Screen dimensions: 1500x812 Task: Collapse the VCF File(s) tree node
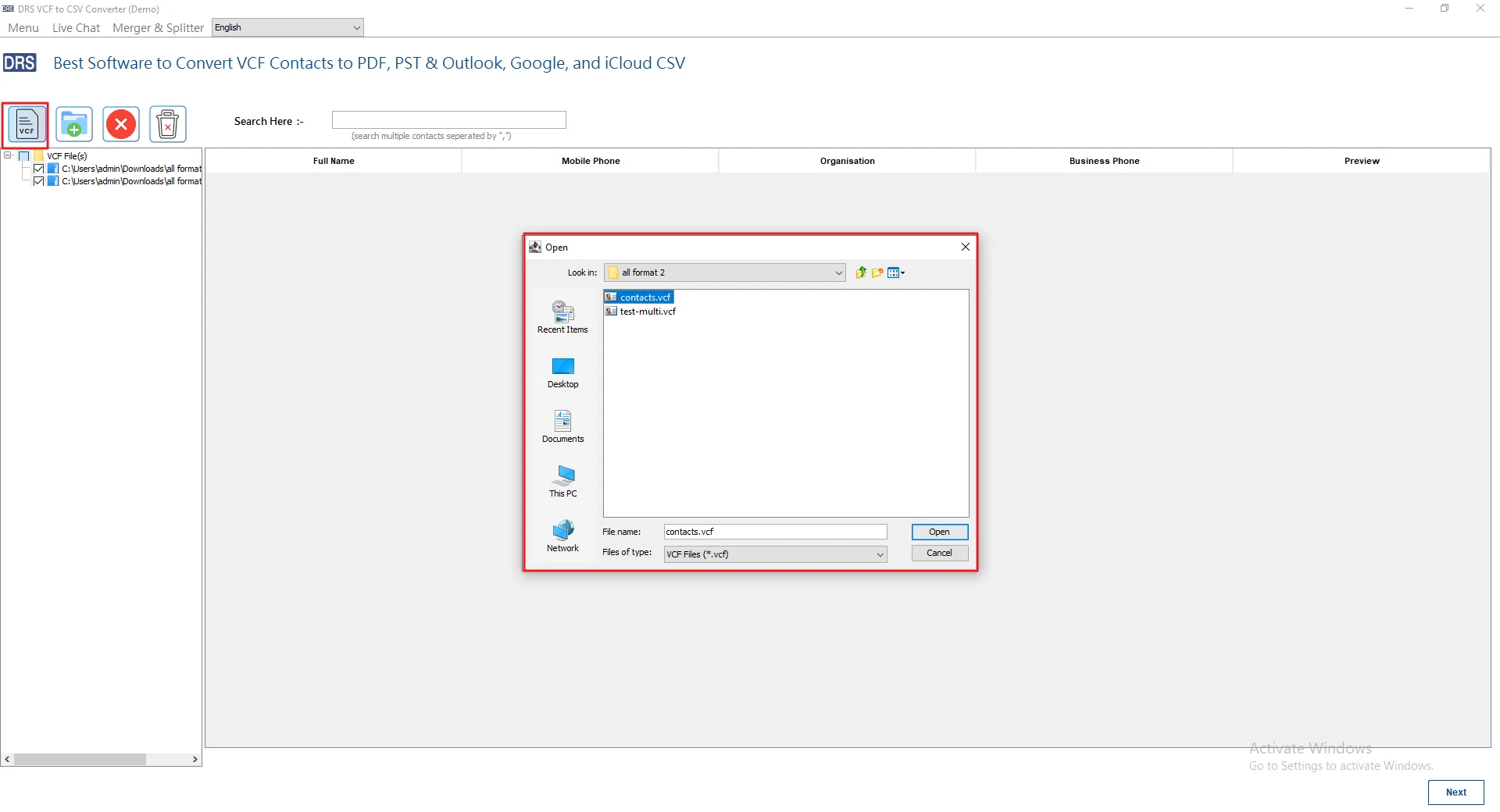tap(8, 155)
